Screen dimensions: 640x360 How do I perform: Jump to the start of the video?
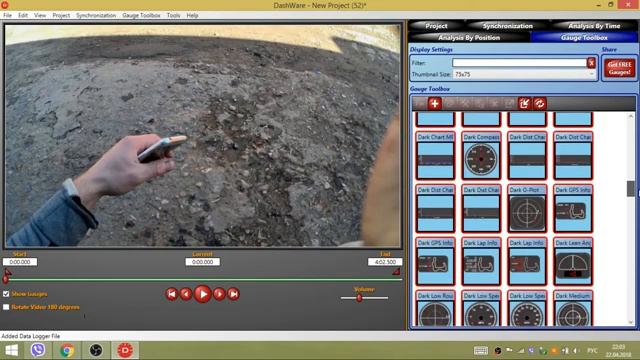pyautogui.click(x=171, y=294)
